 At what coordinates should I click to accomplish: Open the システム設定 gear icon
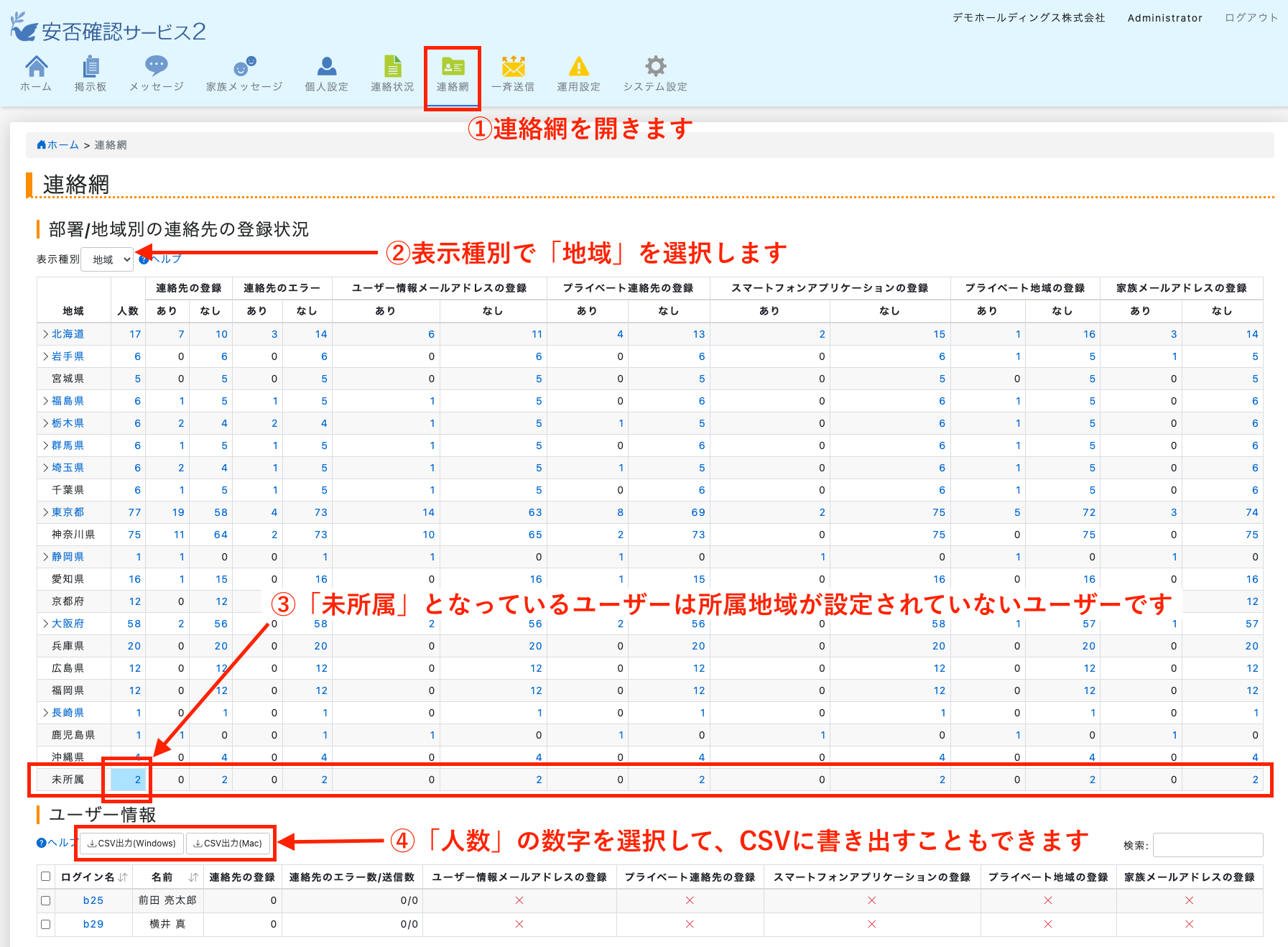655,67
